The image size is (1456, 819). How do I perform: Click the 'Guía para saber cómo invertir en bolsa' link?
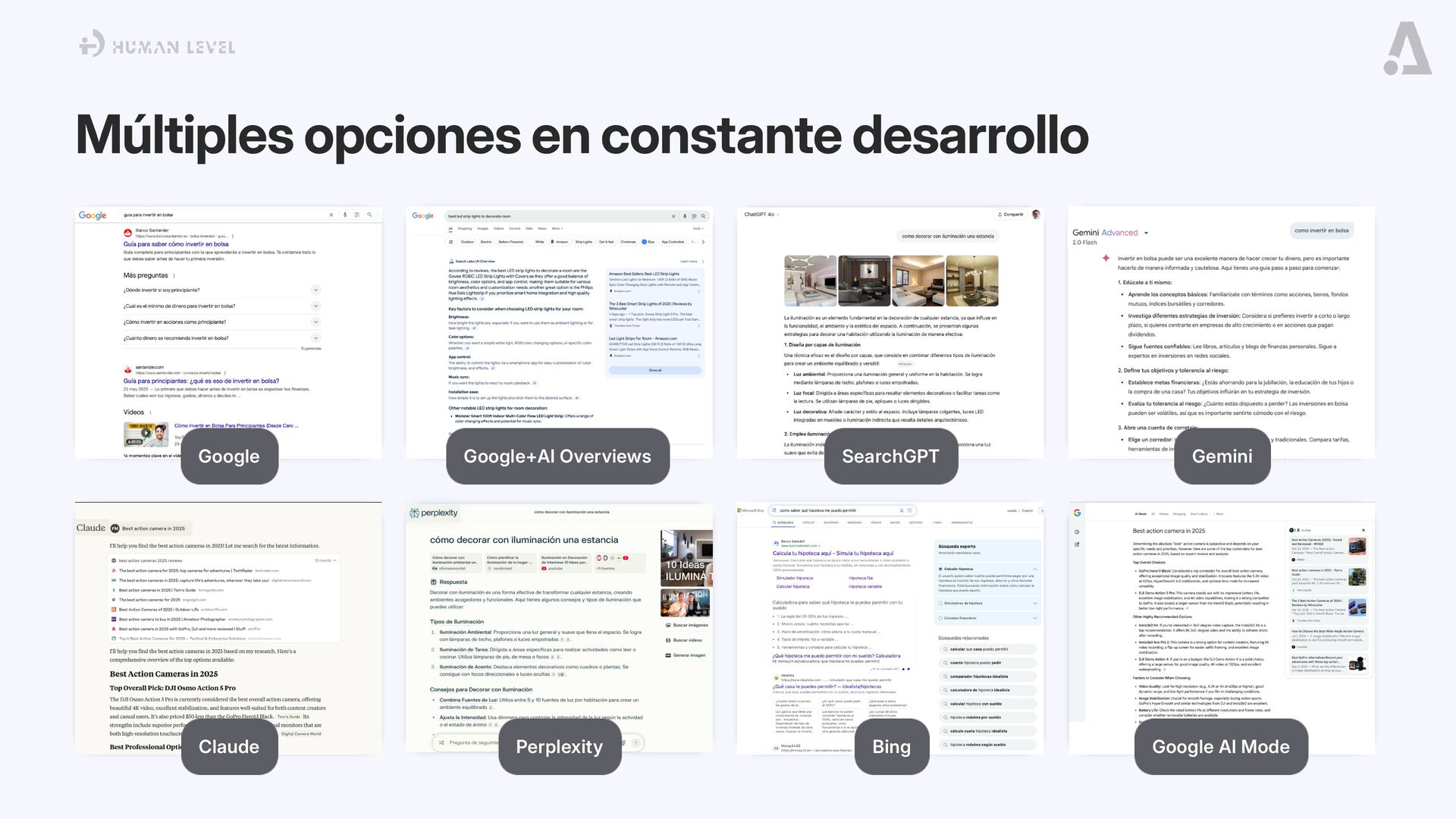[x=176, y=244]
